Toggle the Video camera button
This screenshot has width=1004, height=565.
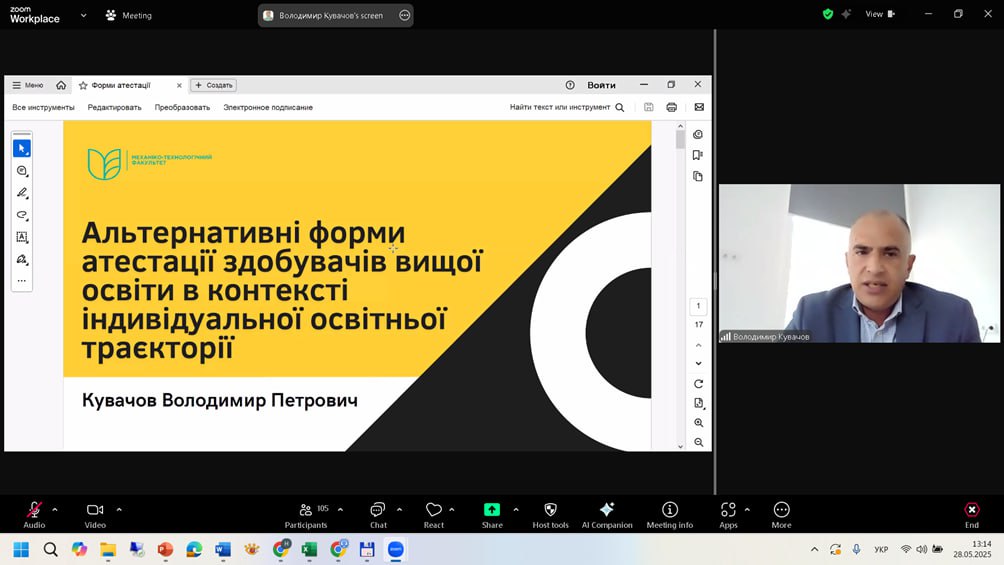(x=95, y=511)
